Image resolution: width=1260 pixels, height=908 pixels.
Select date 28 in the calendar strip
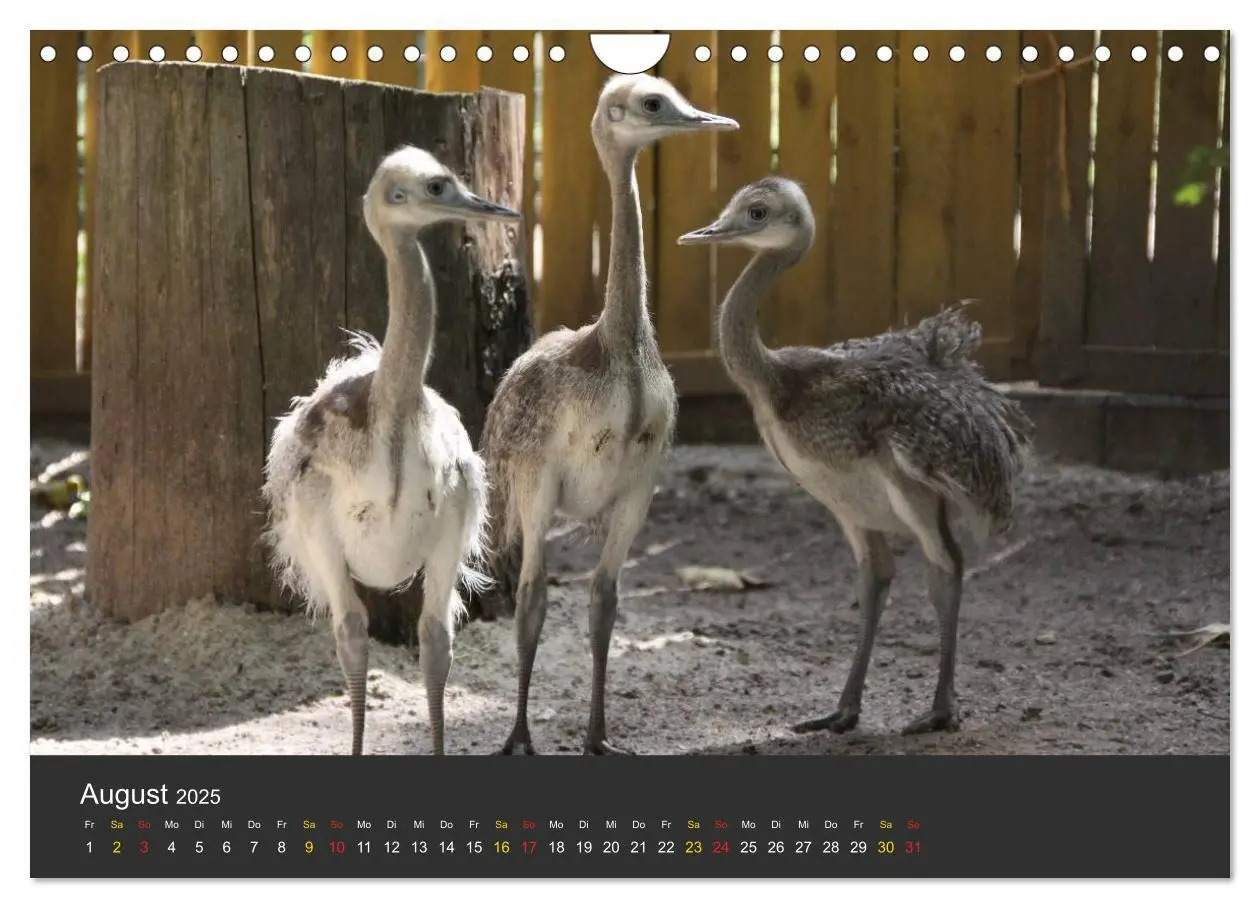tap(831, 847)
